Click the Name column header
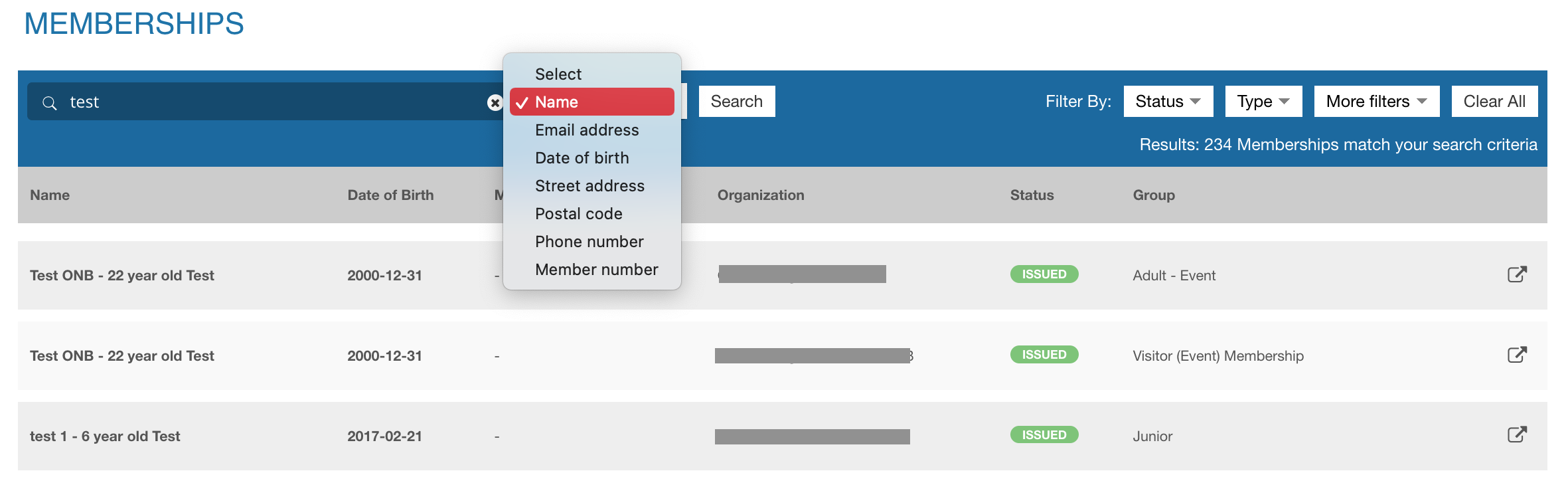 [50, 195]
